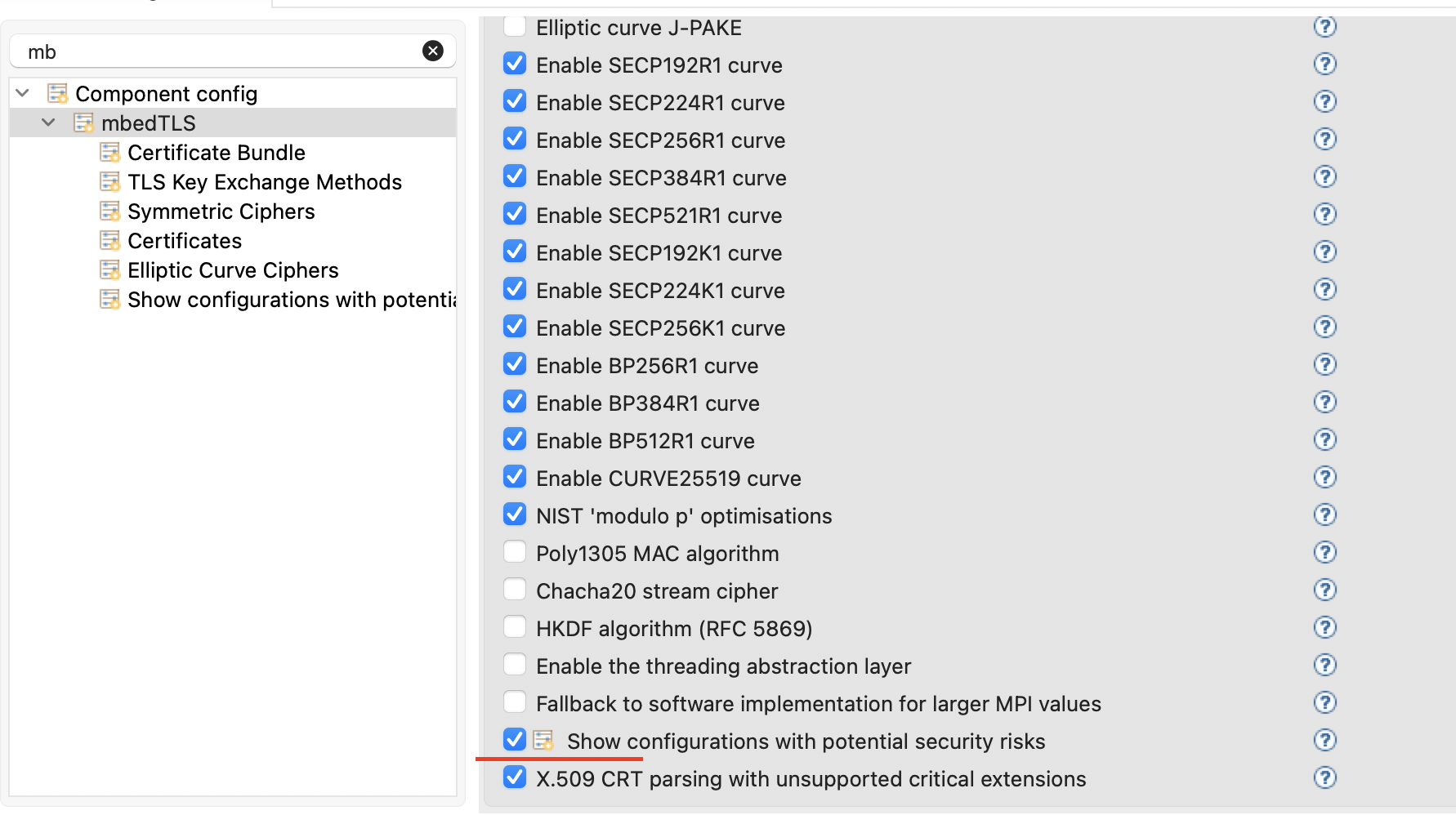This screenshot has width=1456, height=815.
Task: Open help for HKDF algorithm (RFC 5869)
Action: [1324, 627]
